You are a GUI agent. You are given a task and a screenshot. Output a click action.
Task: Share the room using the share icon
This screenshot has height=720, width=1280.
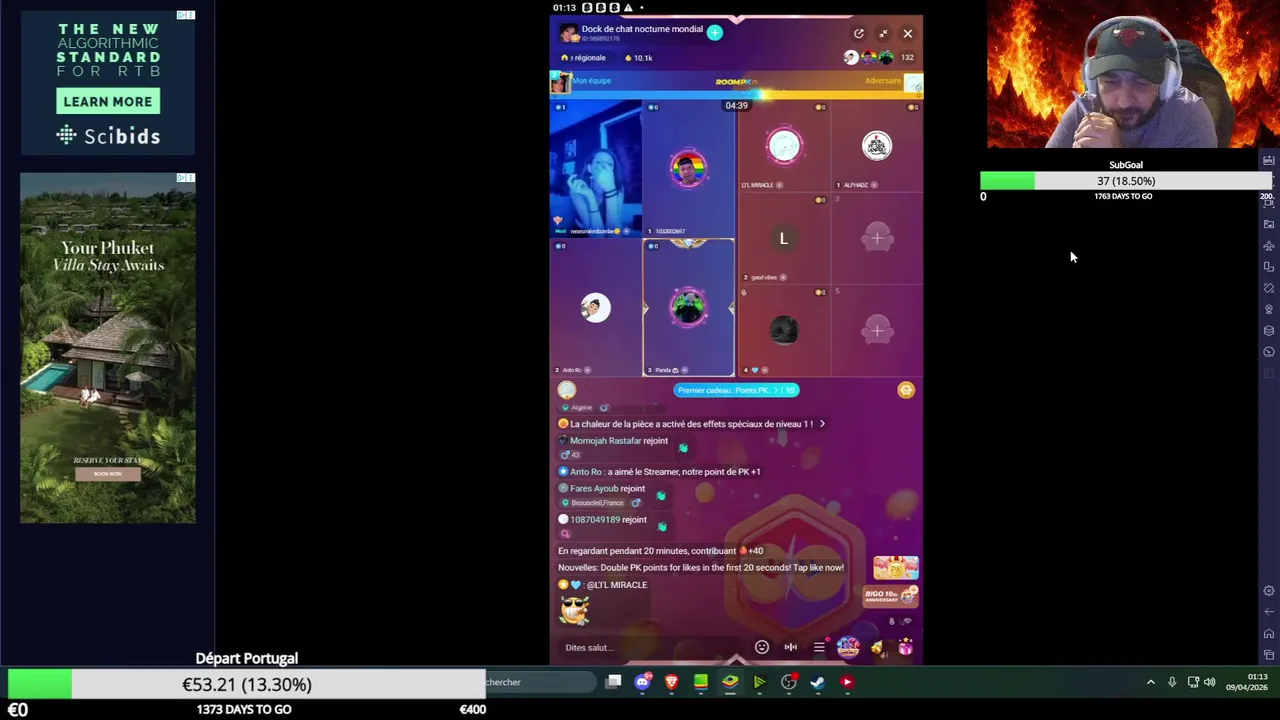pyautogui.click(x=858, y=34)
